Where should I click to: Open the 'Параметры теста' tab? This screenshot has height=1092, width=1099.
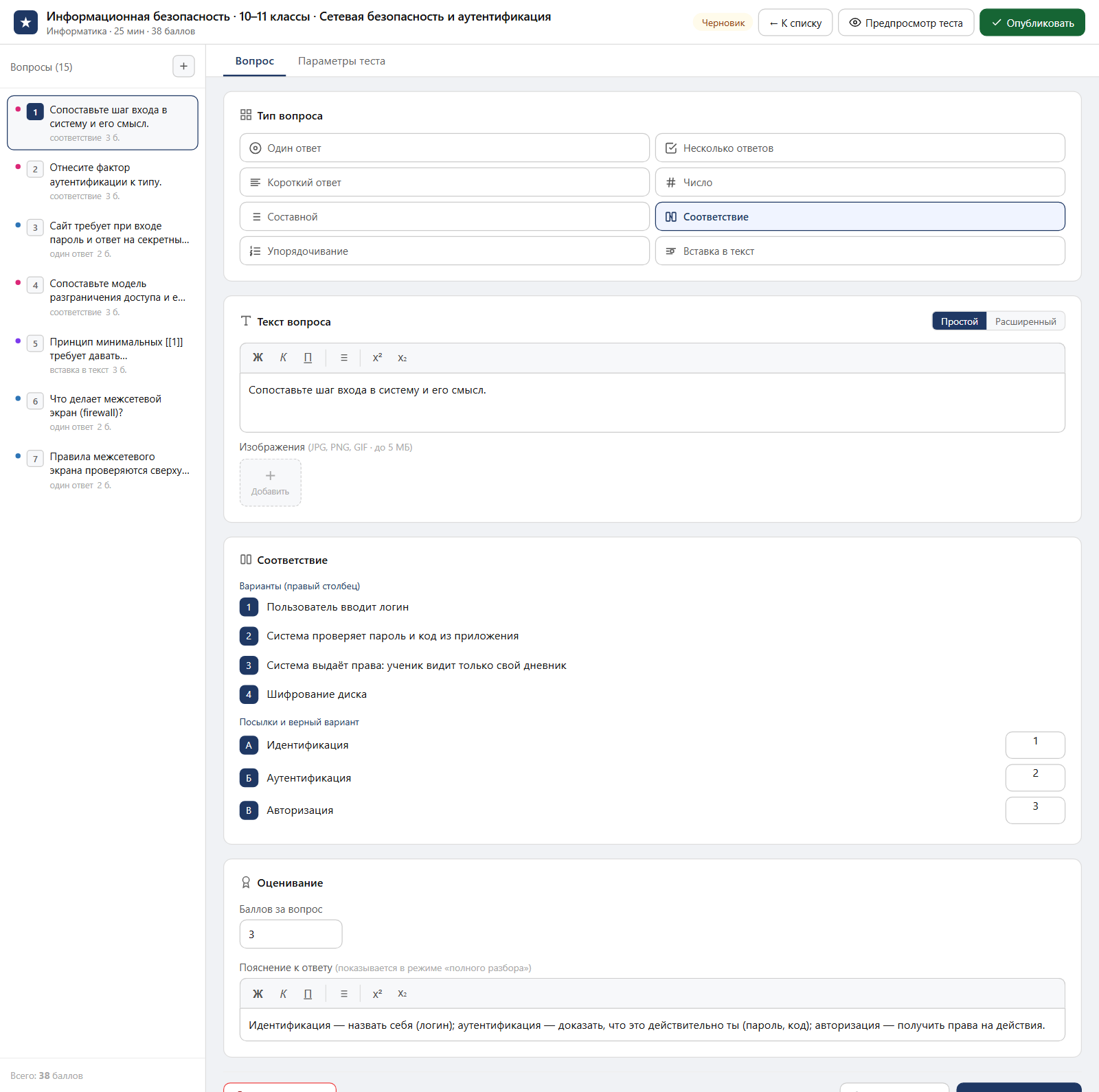341,61
